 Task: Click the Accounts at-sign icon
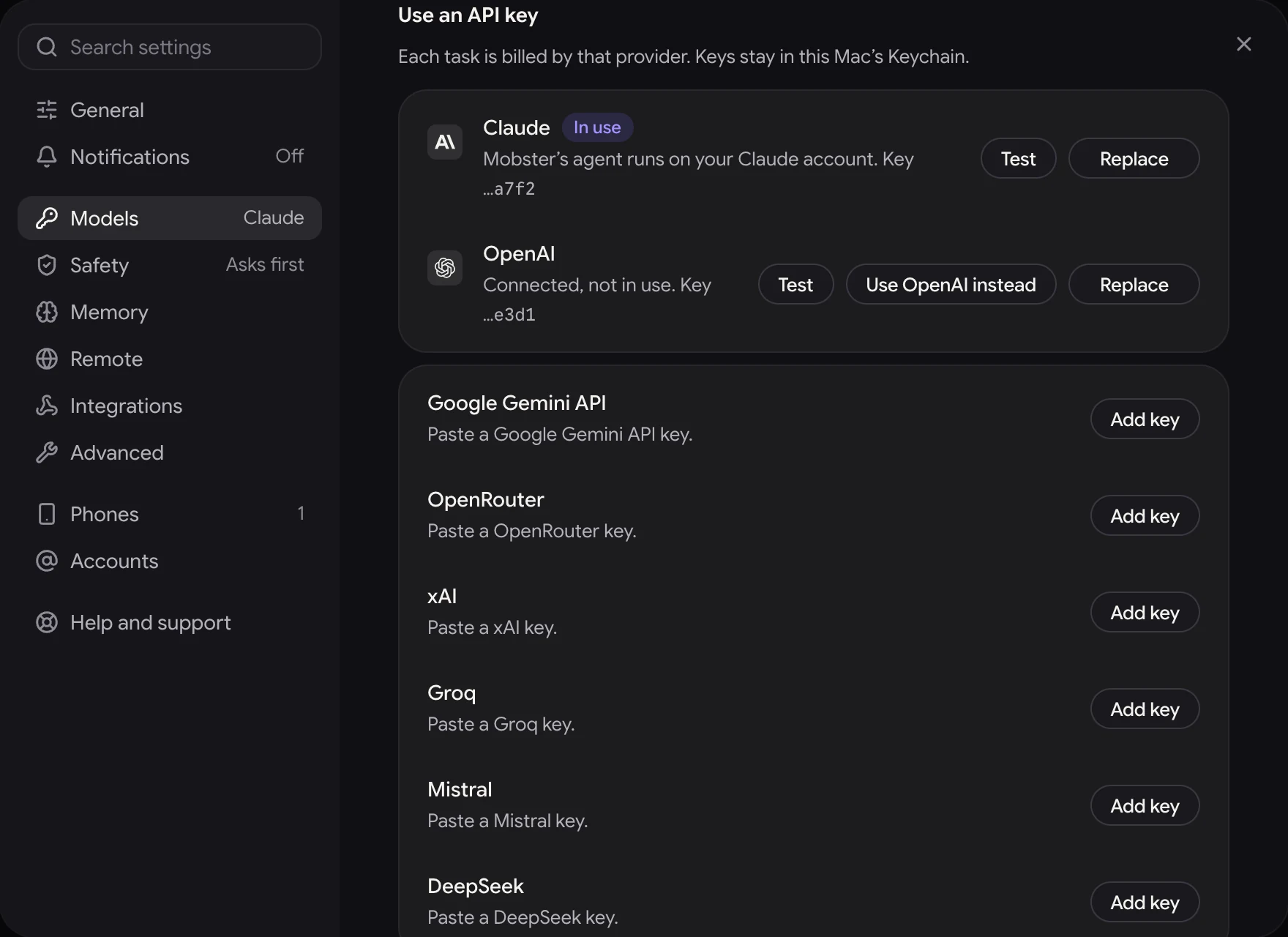47,561
